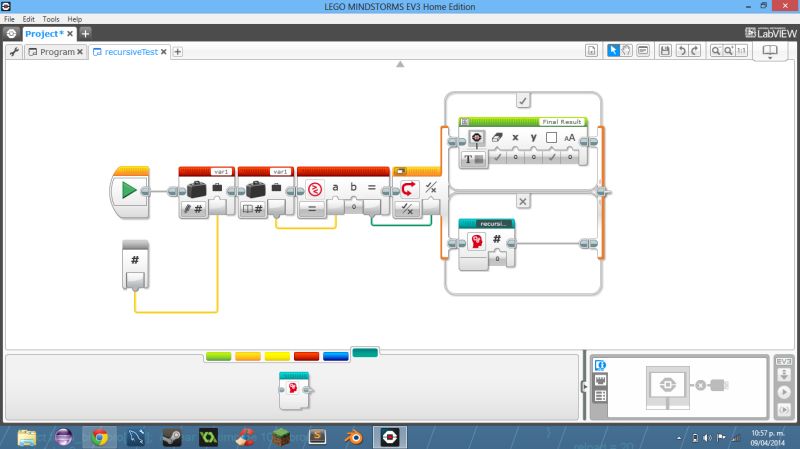Edit the Final Result text field
The image size is (800, 449).
[561, 121]
